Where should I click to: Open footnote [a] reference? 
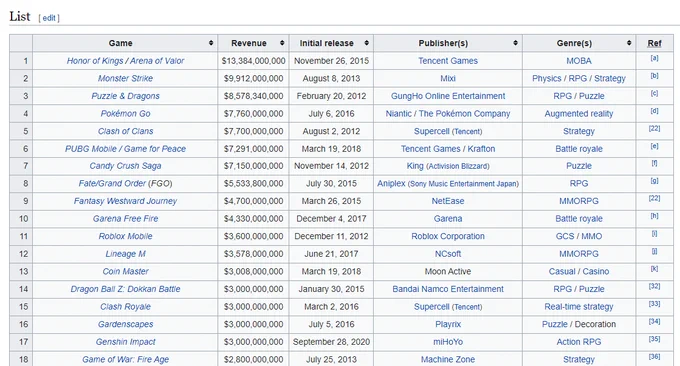pyautogui.click(x=654, y=58)
